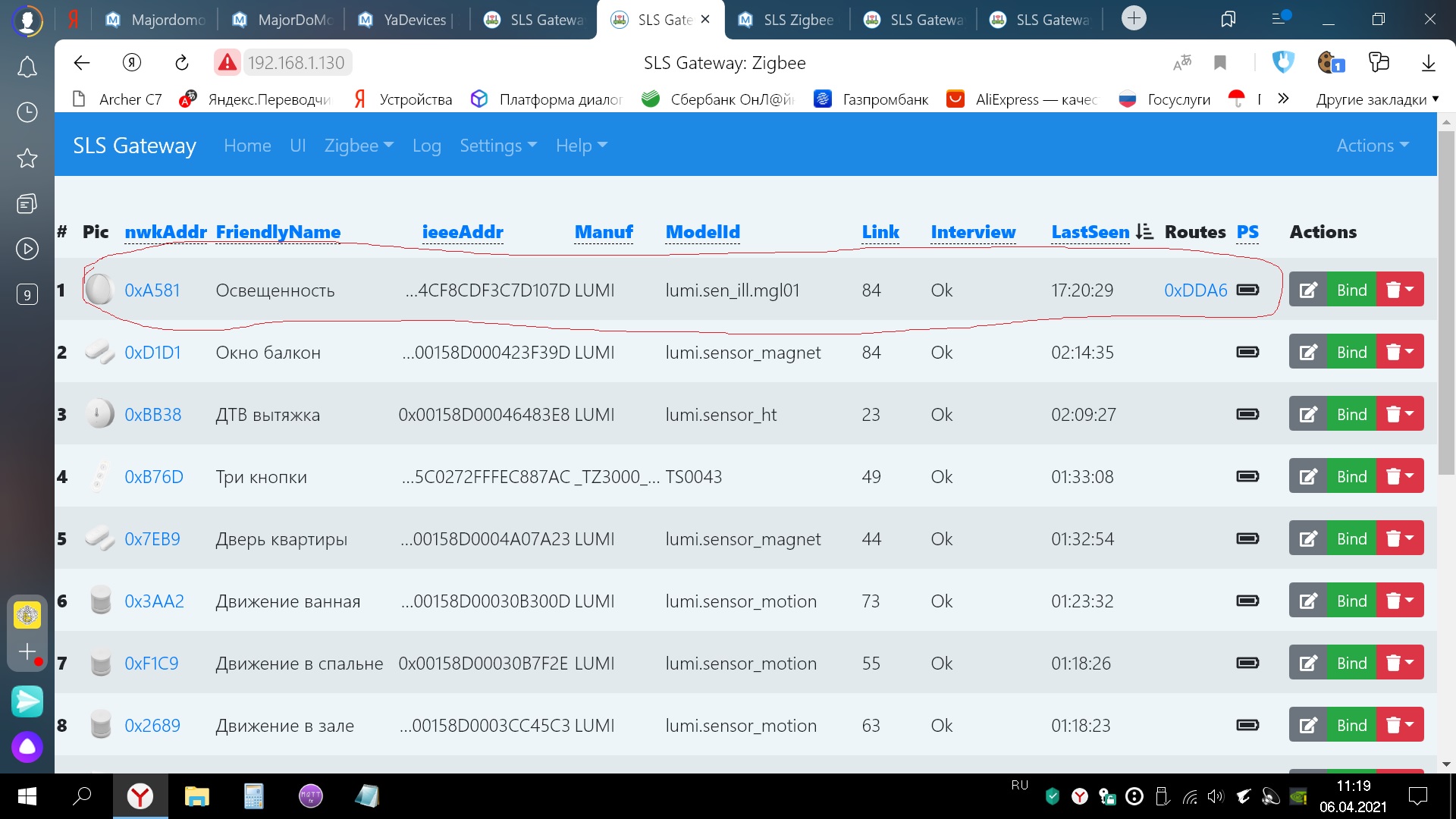The width and height of the screenshot is (1456, 819).
Task: Click battery icon in Окно балкон row
Action: pyautogui.click(x=1247, y=352)
